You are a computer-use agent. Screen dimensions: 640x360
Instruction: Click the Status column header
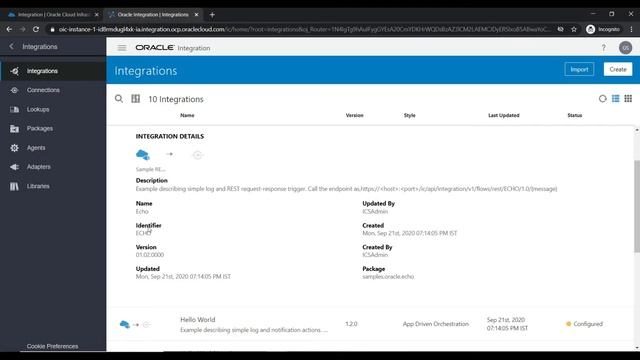tap(574, 116)
